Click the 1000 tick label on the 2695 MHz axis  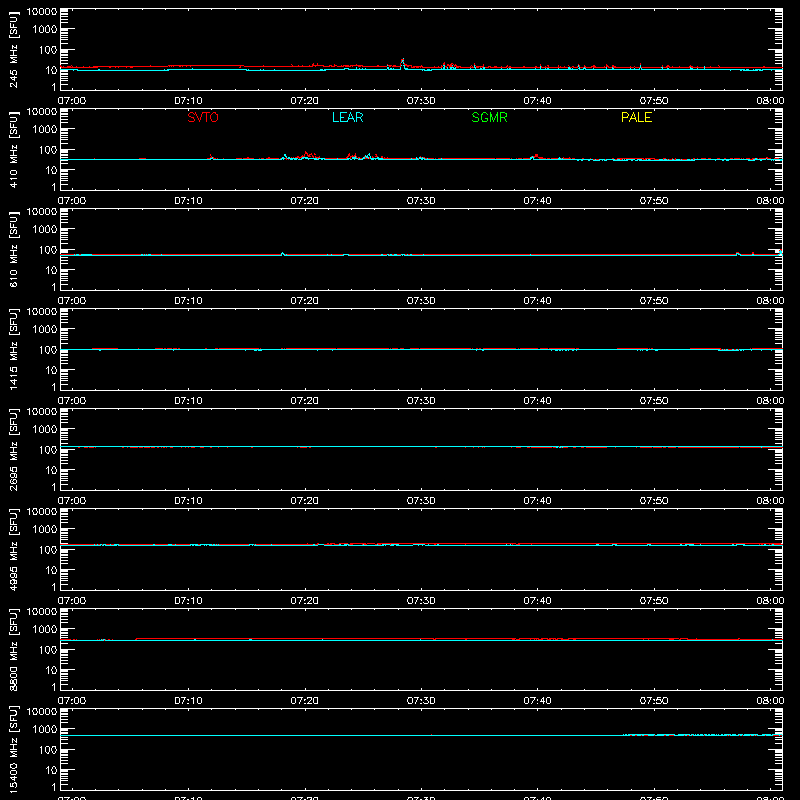[x=45, y=430]
